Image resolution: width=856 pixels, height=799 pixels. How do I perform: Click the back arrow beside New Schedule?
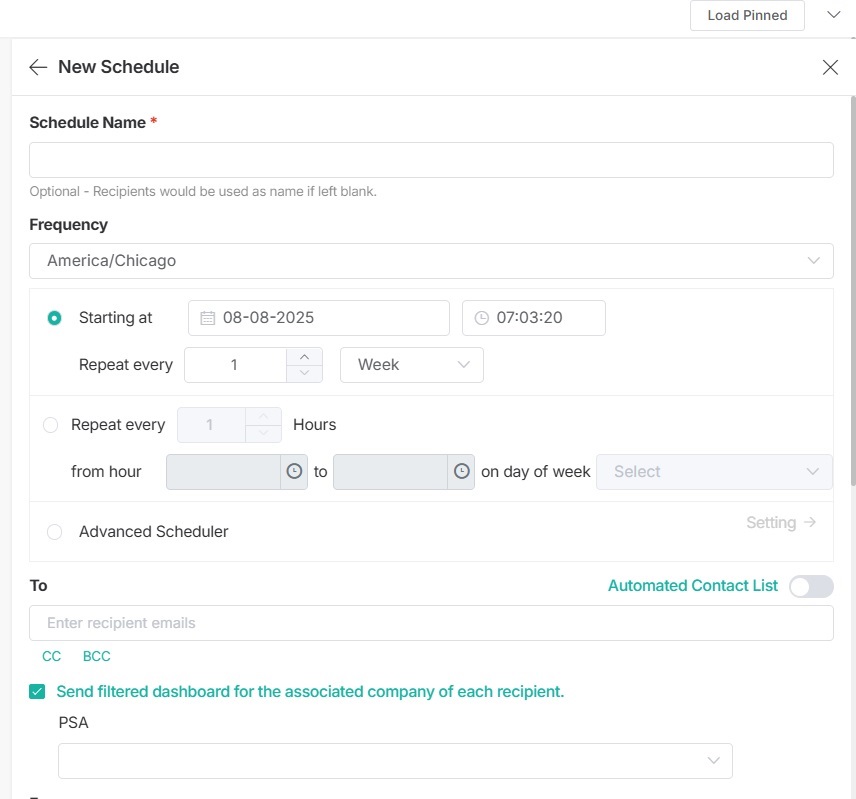(38, 67)
